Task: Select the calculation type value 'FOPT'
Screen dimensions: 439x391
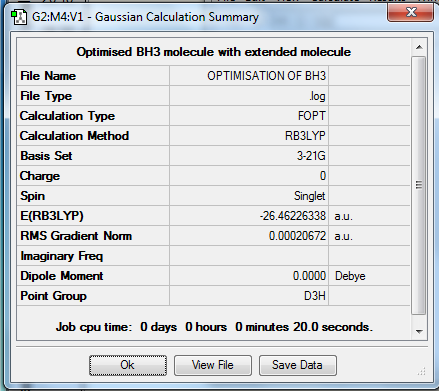Action: pyautogui.click(x=312, y=116)
